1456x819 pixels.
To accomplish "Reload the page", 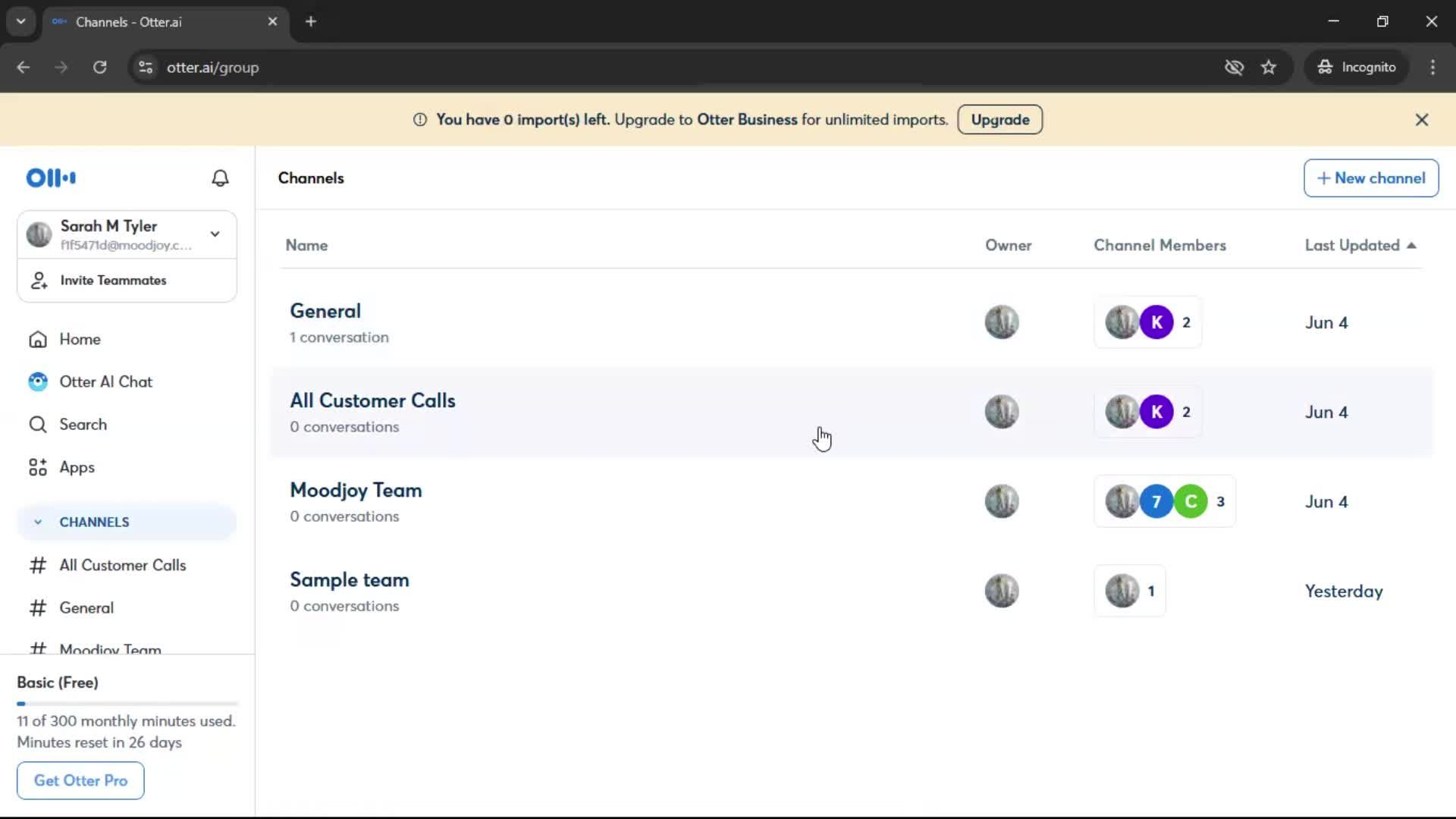I will click(99, 67).
